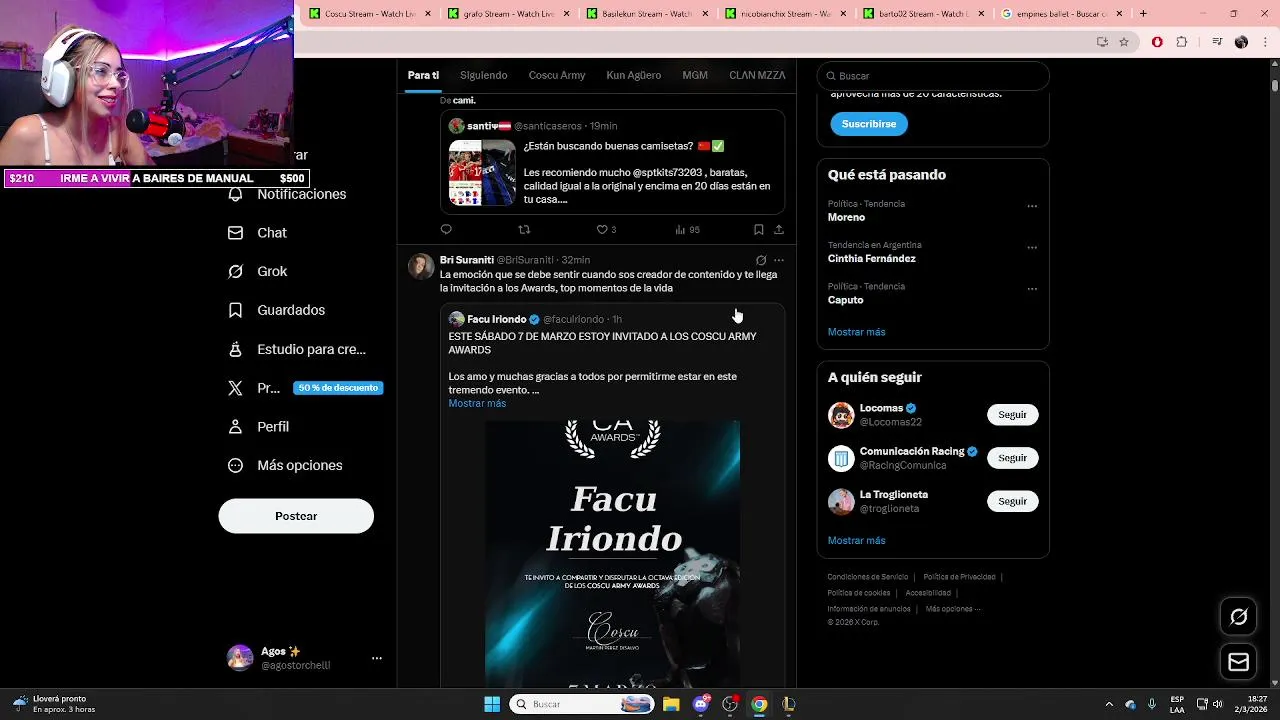Switch to Para ti tab
This screenshot has width=1280, height=720.
tap(423, 75)
